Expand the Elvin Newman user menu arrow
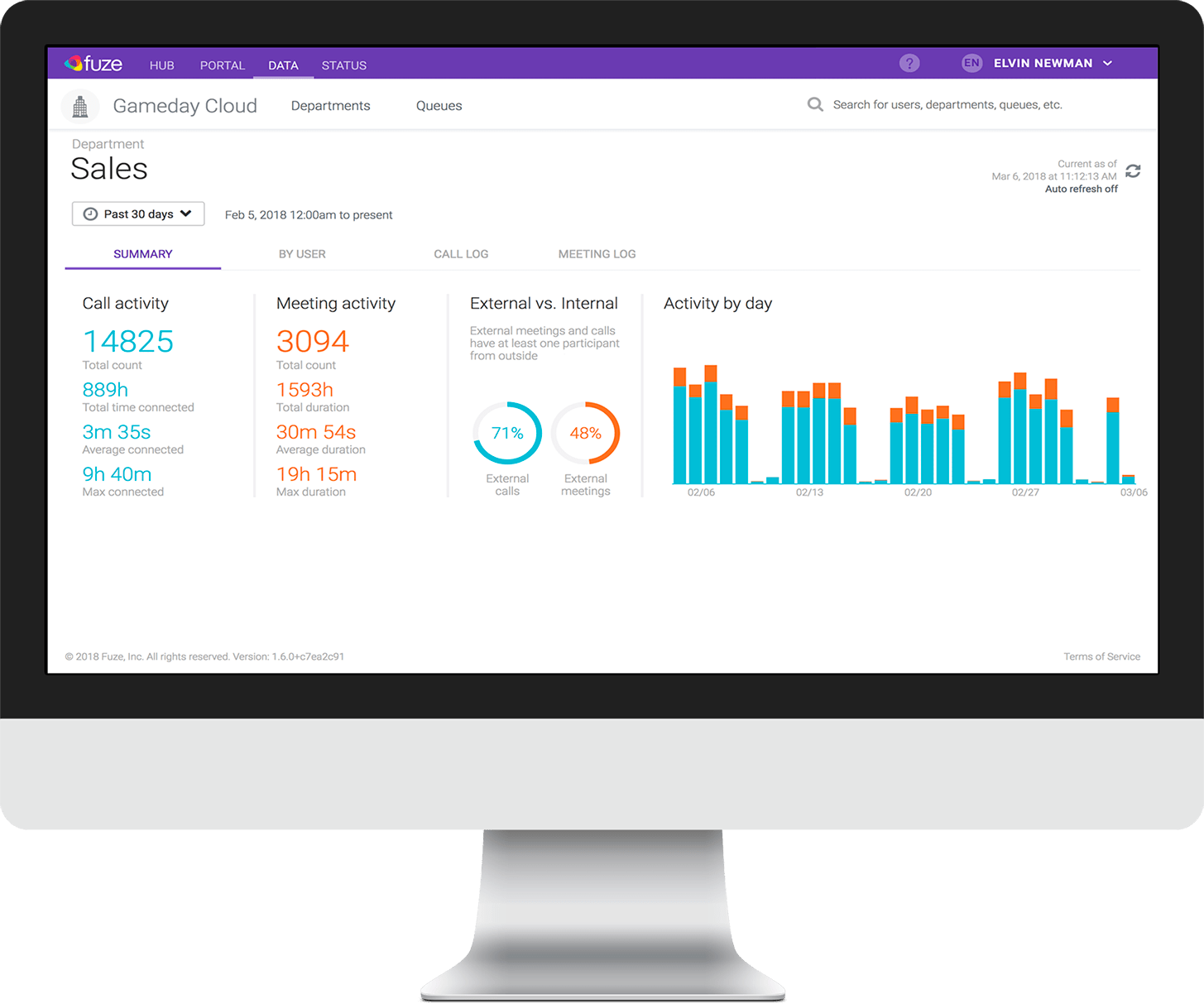1204x1004 pixels. tap(1107, 64)
